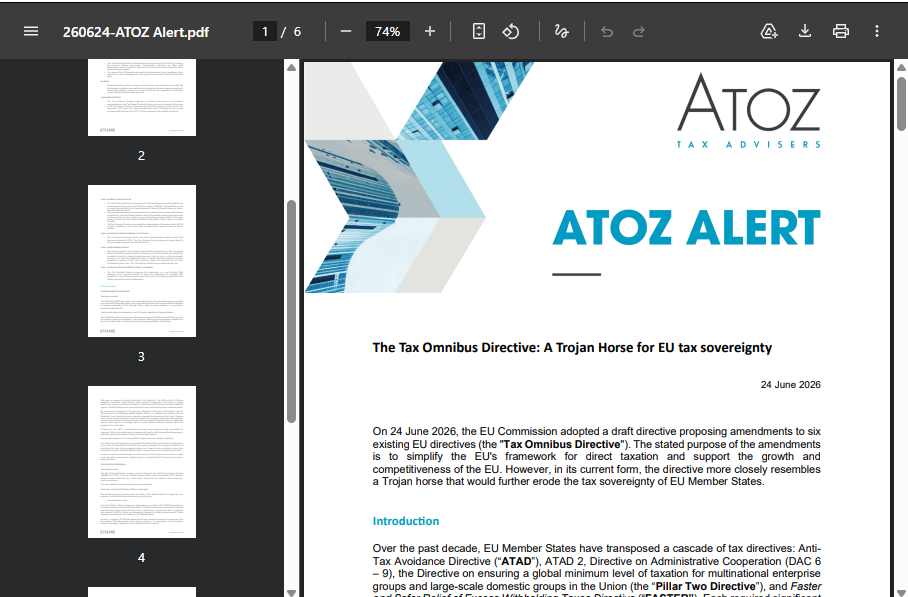Click the thumbnail panel scrollbar handle
The width and height of the screenshot is (908, 597).
pyautogui.click(x=291, y=311)
